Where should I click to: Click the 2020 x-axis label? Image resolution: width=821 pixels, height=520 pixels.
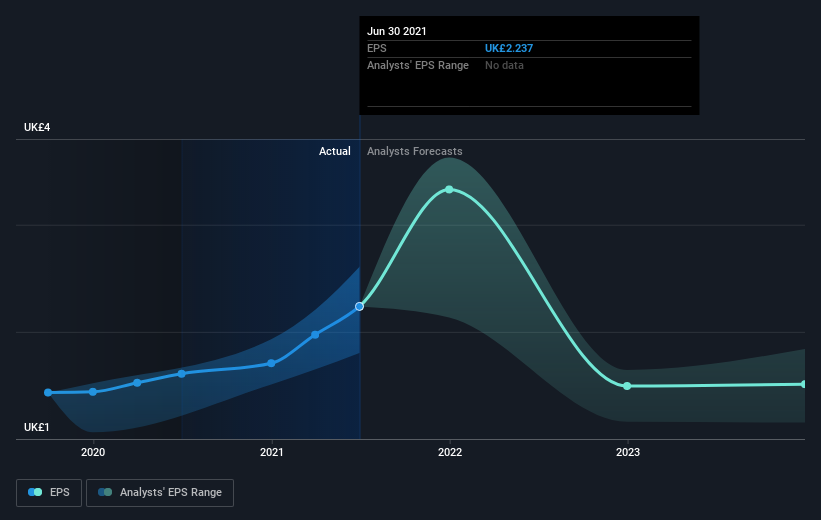click(93, 452)
